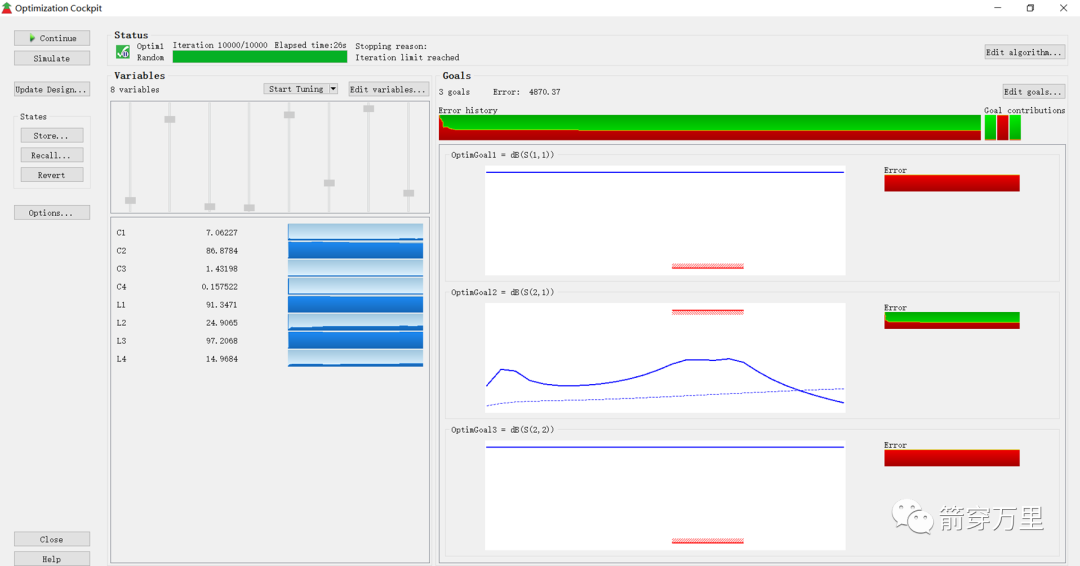
Task: Click the green play icon on Continue
Action: coord(32,39)
